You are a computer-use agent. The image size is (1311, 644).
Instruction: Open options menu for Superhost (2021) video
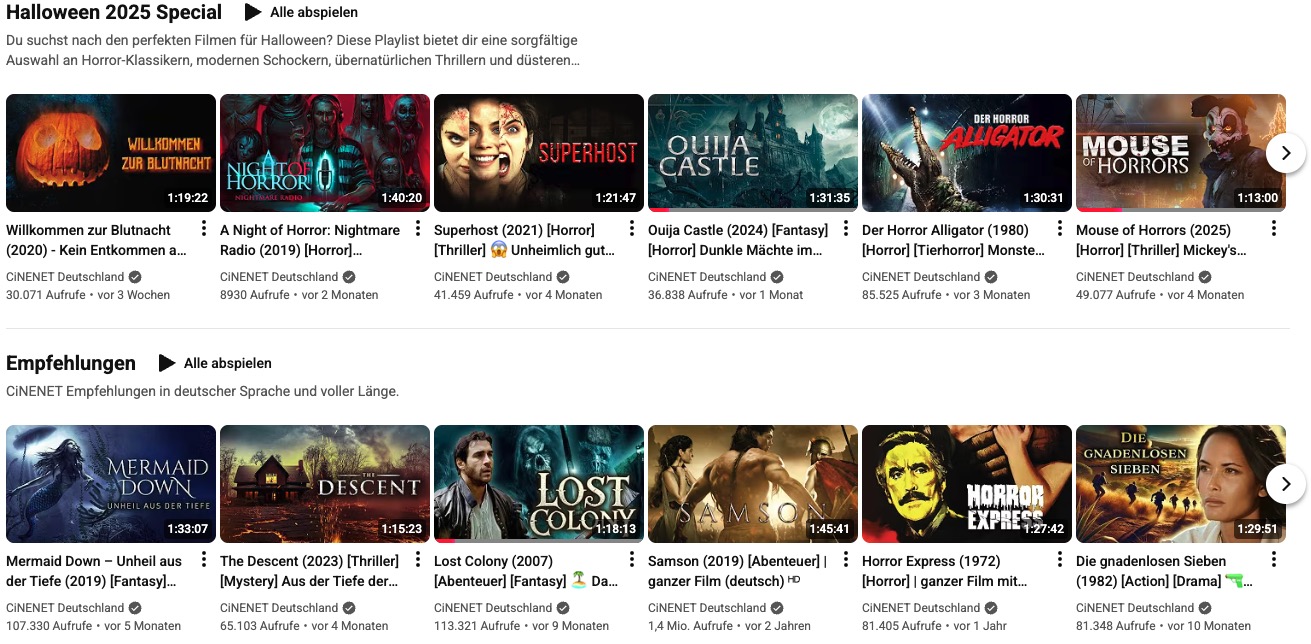(x=632, y=229)
